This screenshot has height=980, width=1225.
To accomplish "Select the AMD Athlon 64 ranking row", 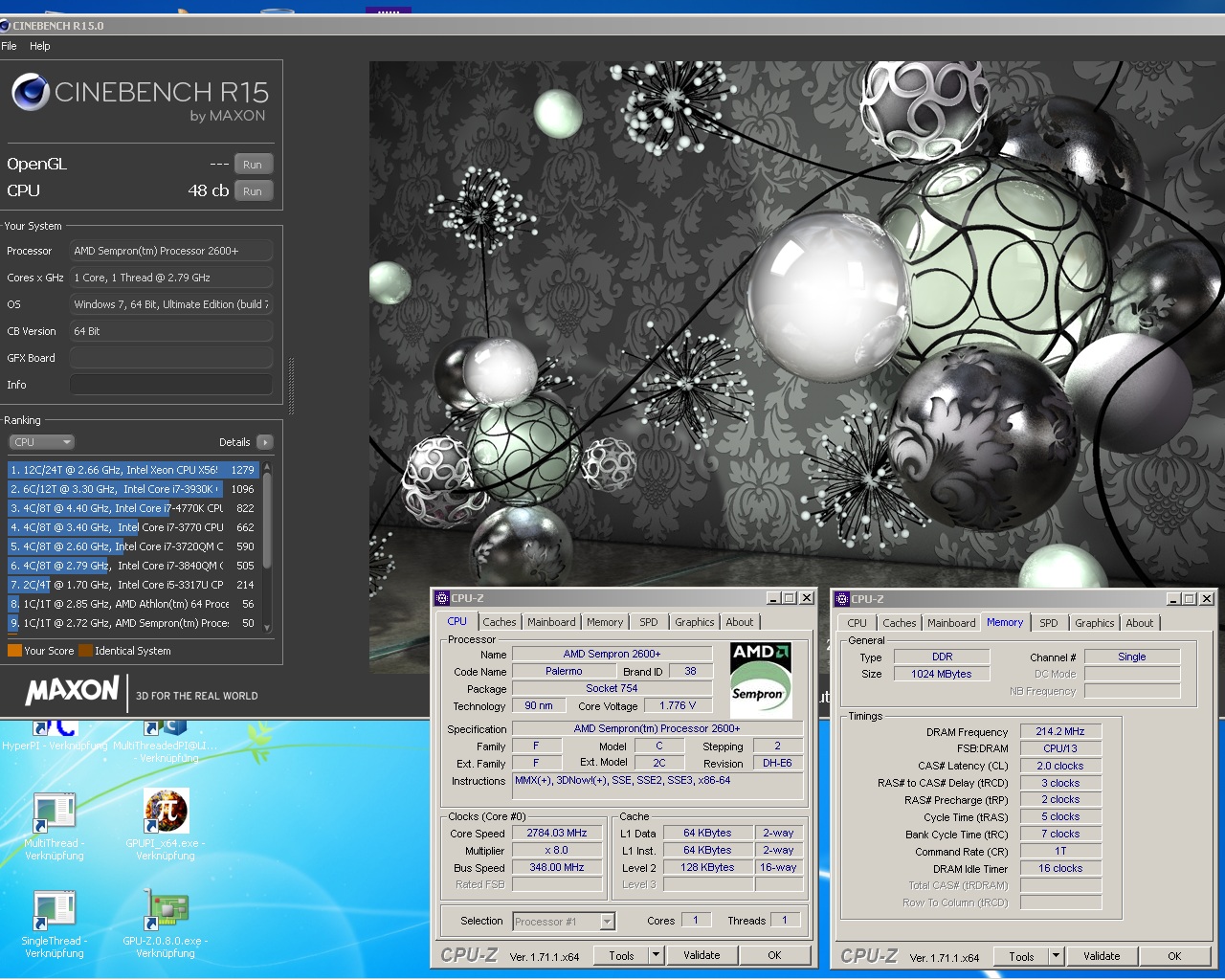I will coord(134,604).
